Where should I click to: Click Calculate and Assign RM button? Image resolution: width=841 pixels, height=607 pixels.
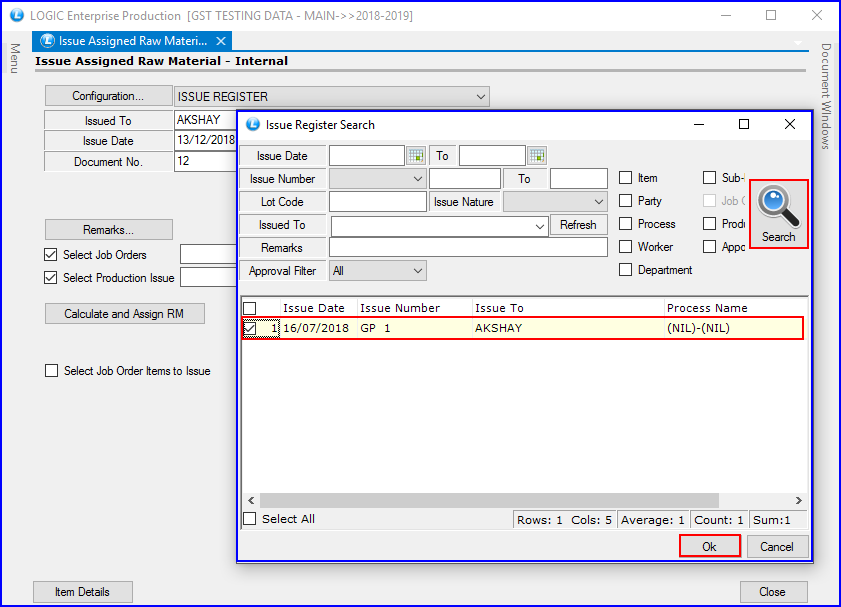pos(124,314)
